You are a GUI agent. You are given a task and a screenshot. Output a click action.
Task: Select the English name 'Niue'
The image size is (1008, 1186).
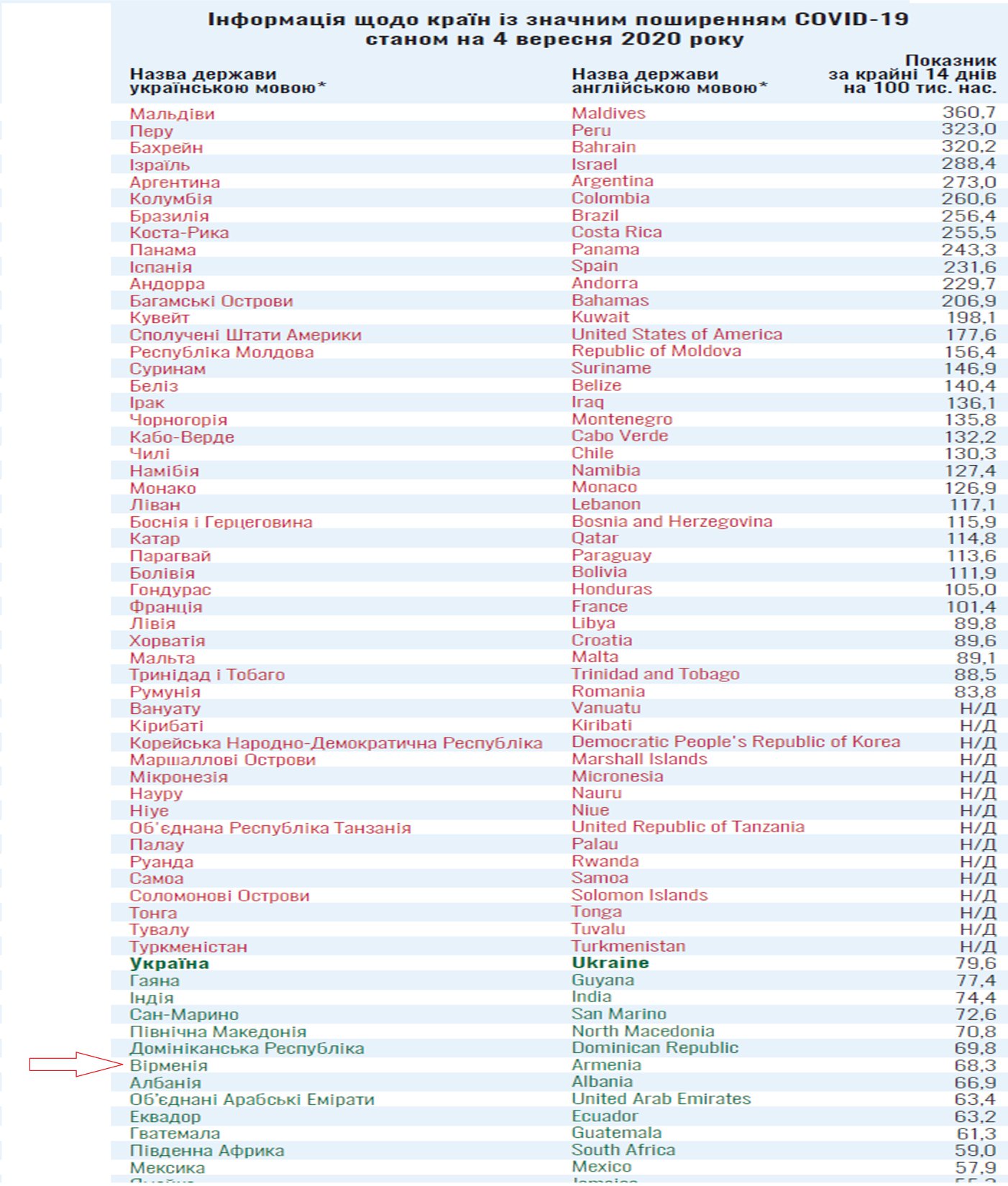(x=590, y=809)
